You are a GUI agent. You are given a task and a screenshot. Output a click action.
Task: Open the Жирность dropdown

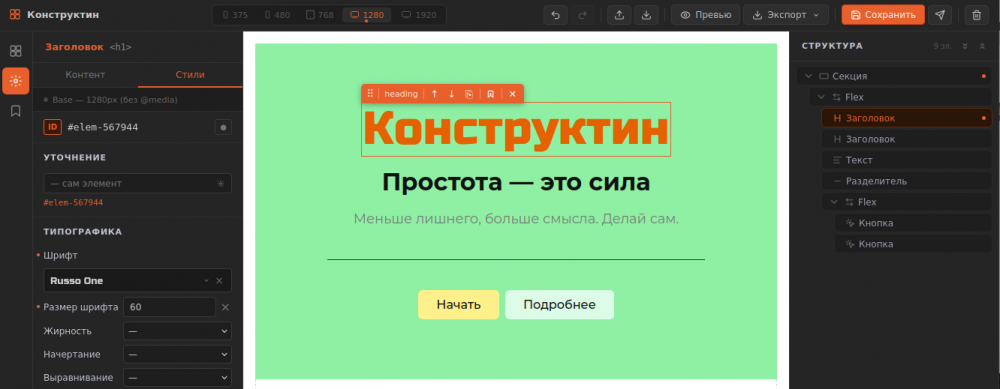tap(177, 331)
